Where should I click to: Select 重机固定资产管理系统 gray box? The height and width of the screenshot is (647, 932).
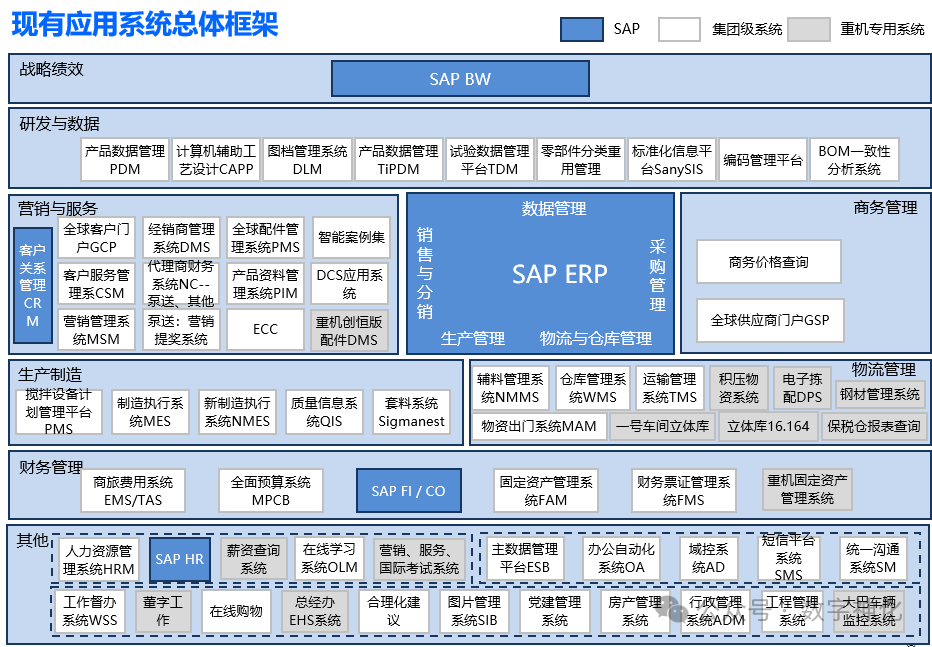tap(807, 489)
